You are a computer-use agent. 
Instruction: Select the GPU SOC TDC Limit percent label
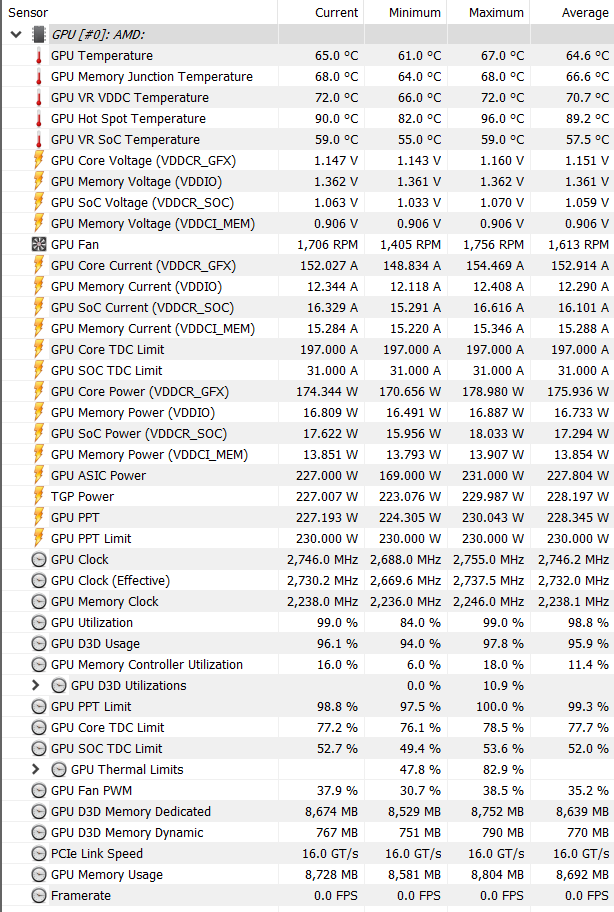click(106, 748)
